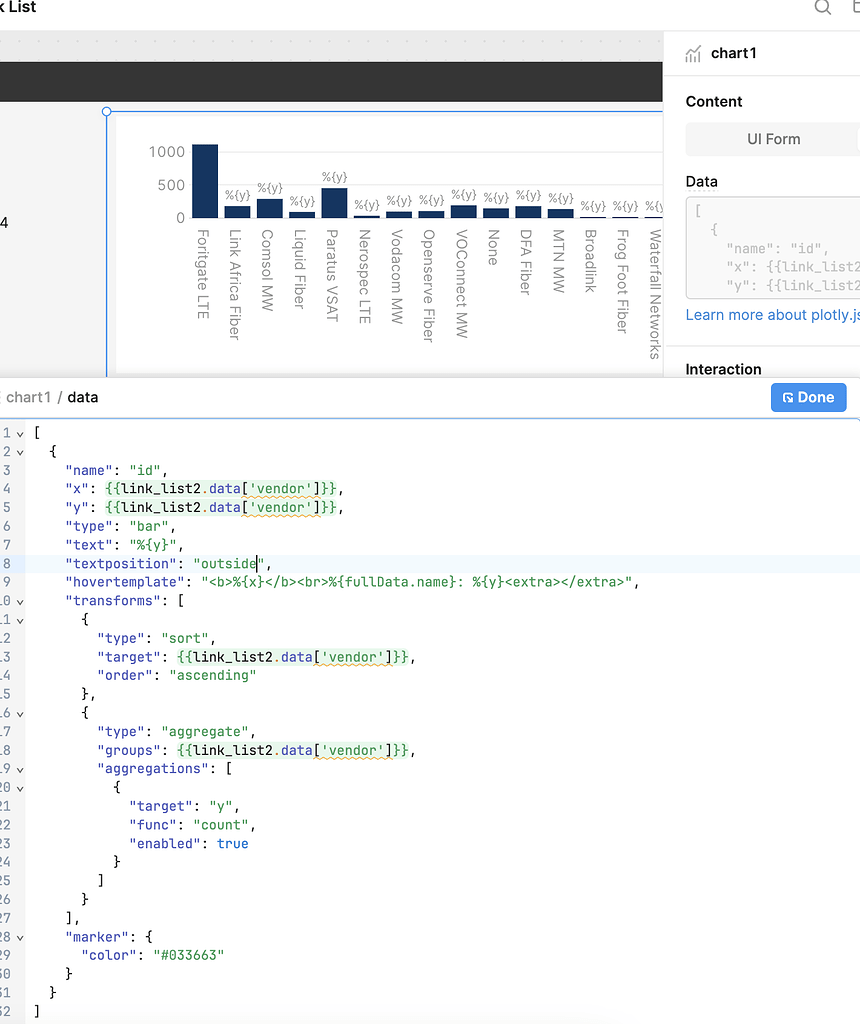Click the hovertemplate string on line 9

click(x=400, y=582)
